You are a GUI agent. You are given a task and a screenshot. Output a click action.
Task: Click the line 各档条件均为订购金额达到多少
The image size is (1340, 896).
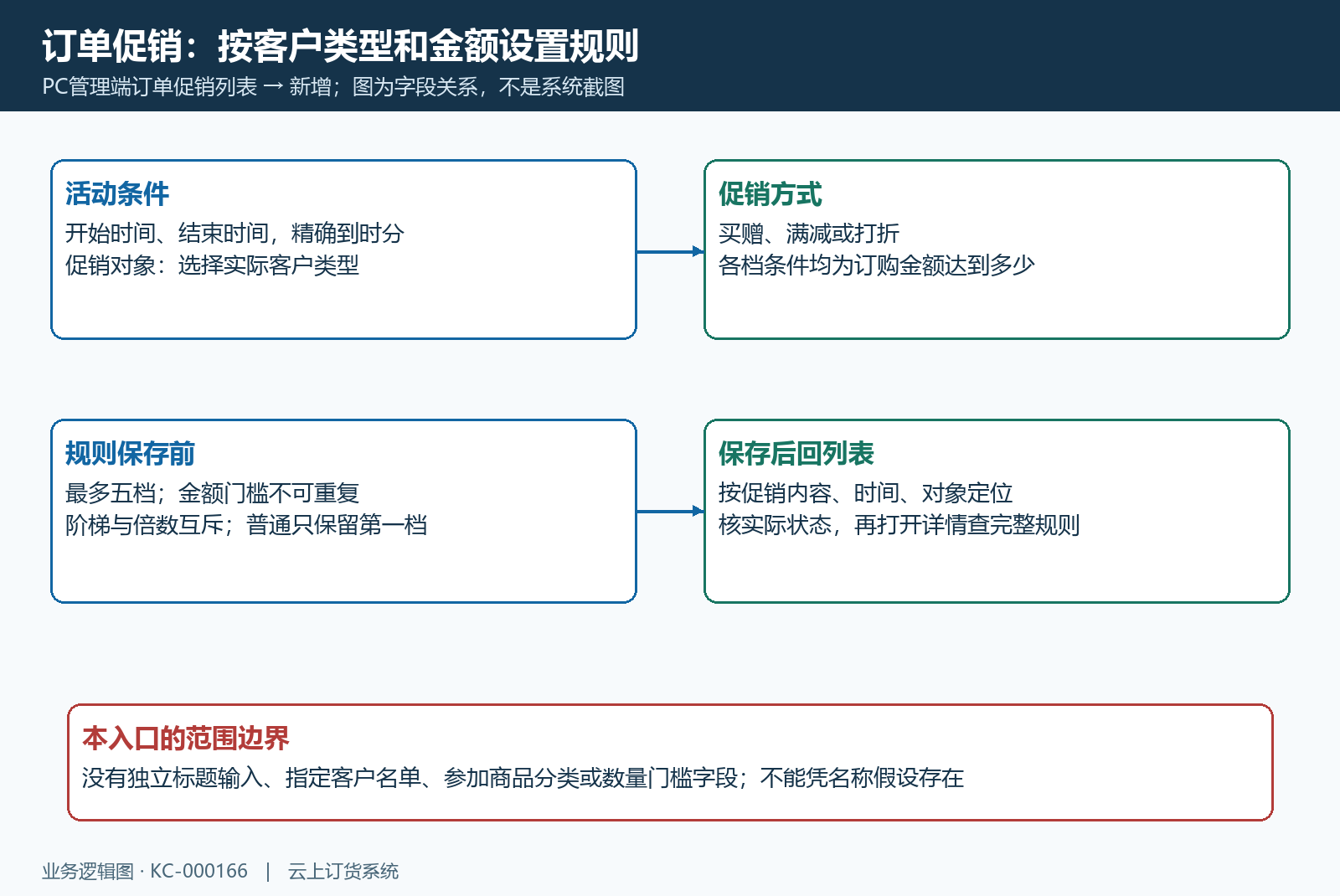877,265
